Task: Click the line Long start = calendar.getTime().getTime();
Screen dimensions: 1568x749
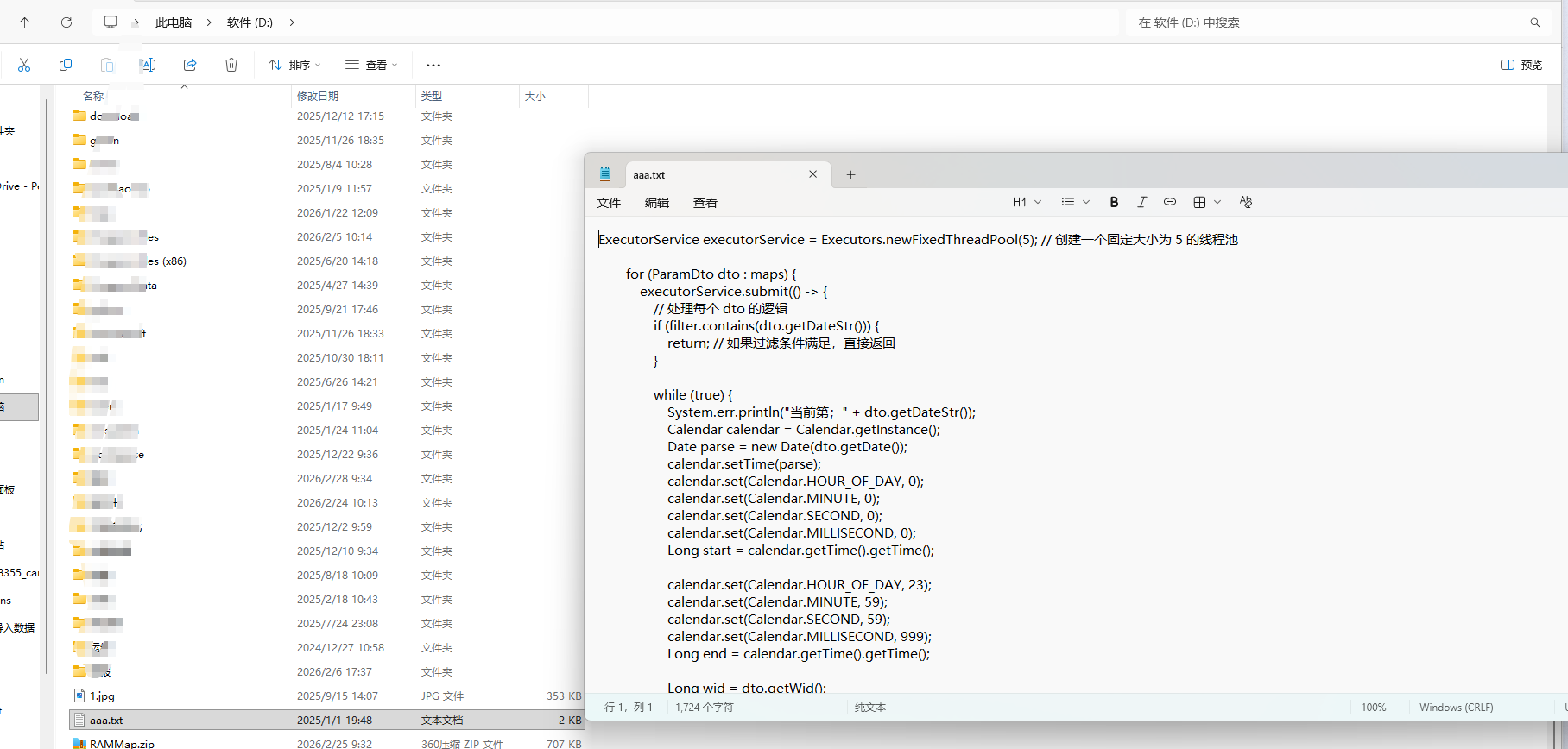Action: (800, 551)
